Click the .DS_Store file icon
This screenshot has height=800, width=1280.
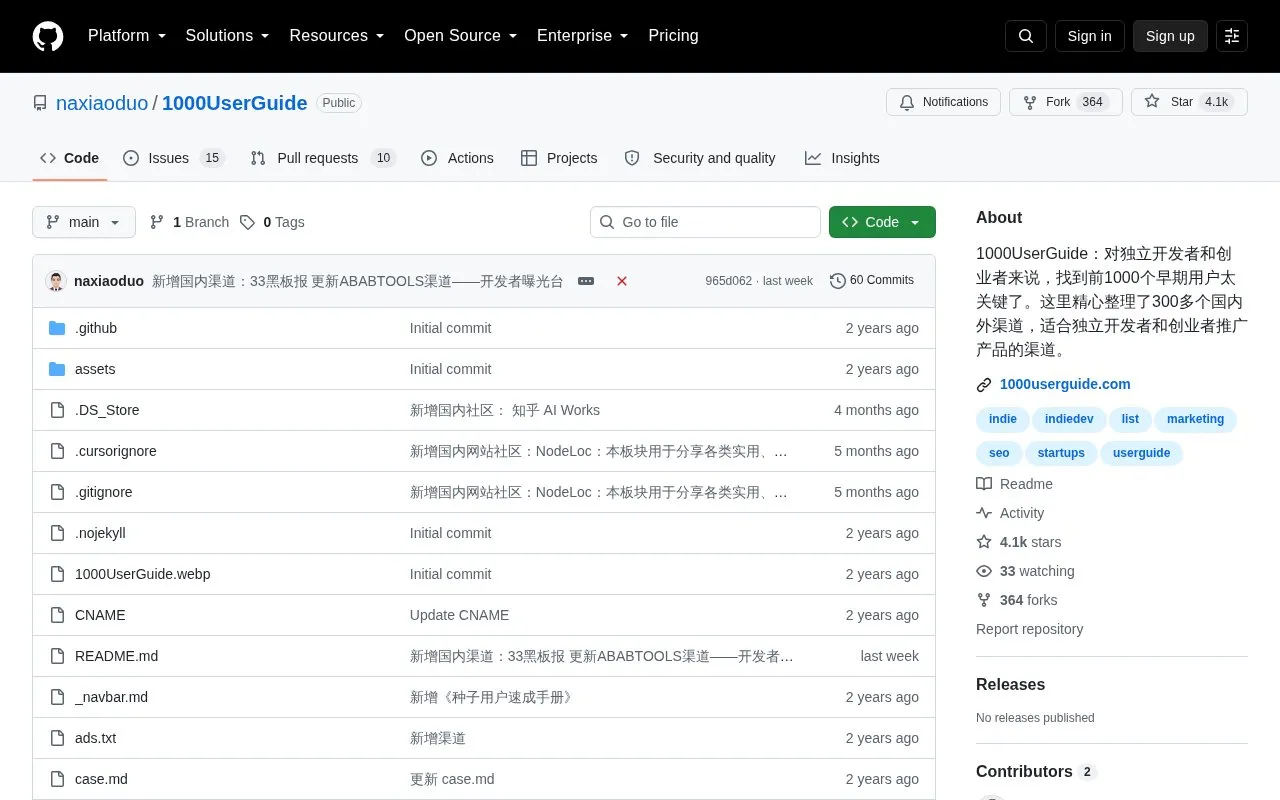coord(57,410)
